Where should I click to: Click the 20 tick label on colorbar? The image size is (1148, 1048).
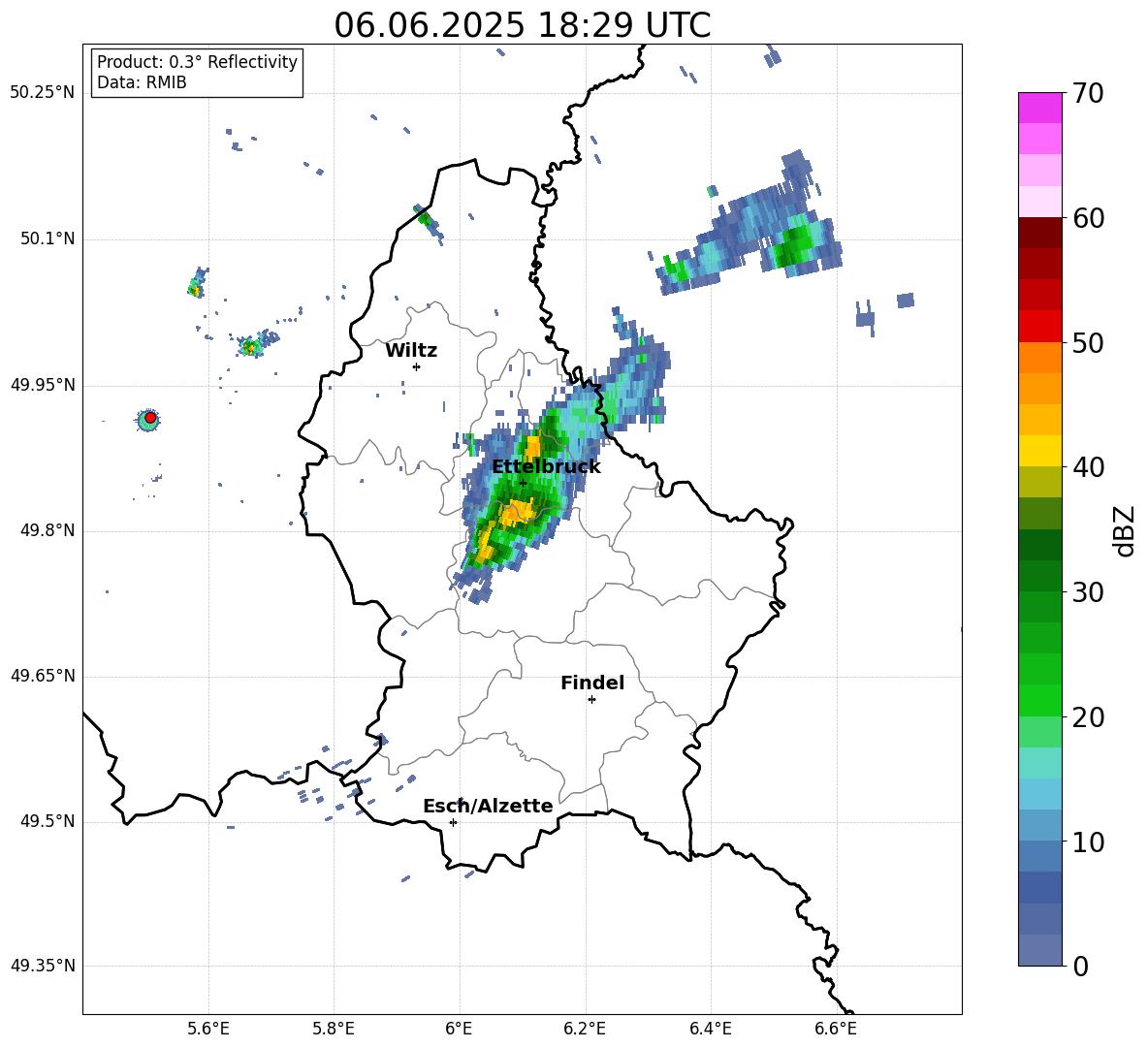[x=1088, y=717]
